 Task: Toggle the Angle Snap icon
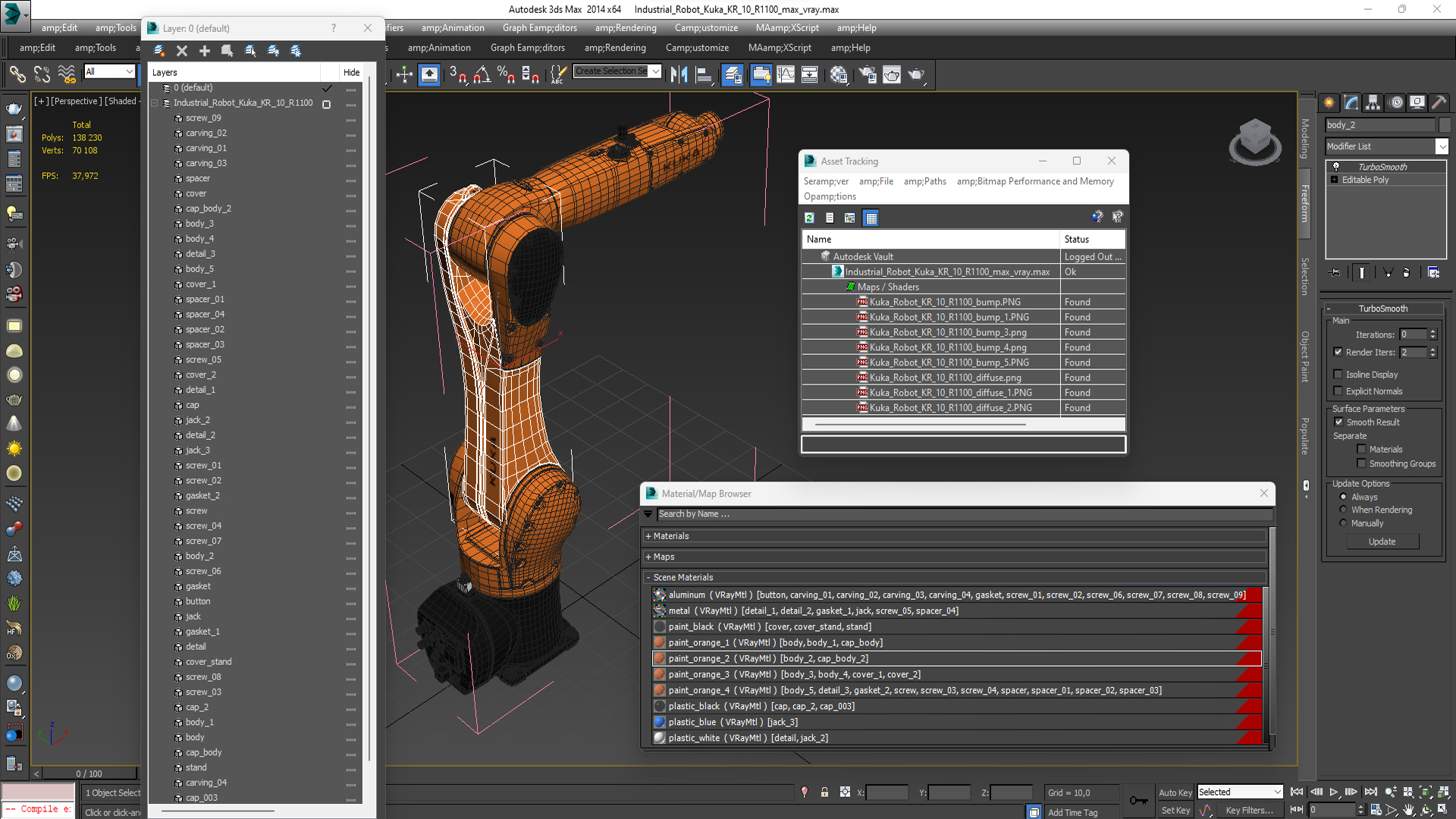coord(482,74)
